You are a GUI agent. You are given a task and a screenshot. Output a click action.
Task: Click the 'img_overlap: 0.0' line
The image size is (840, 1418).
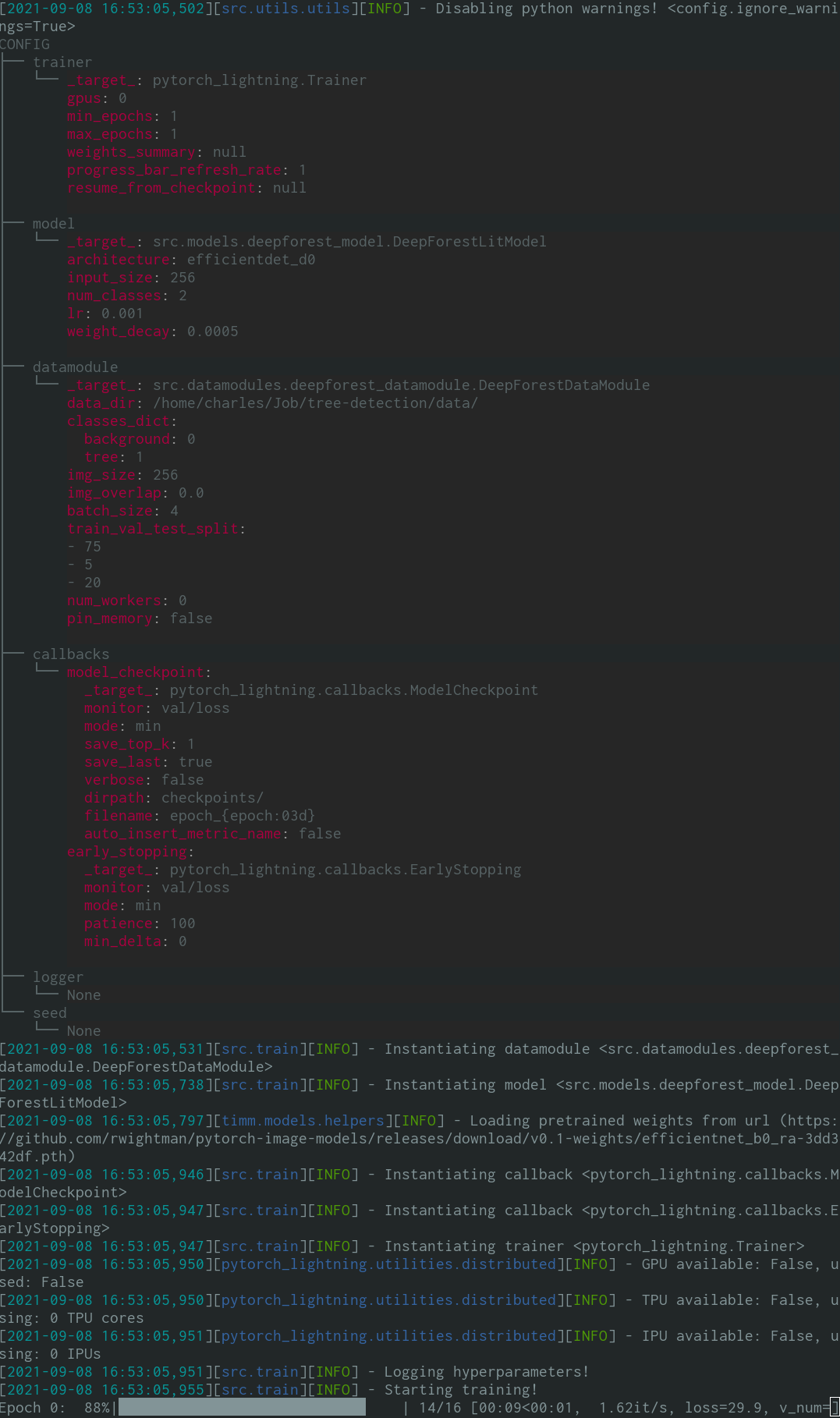coord(136,493)
